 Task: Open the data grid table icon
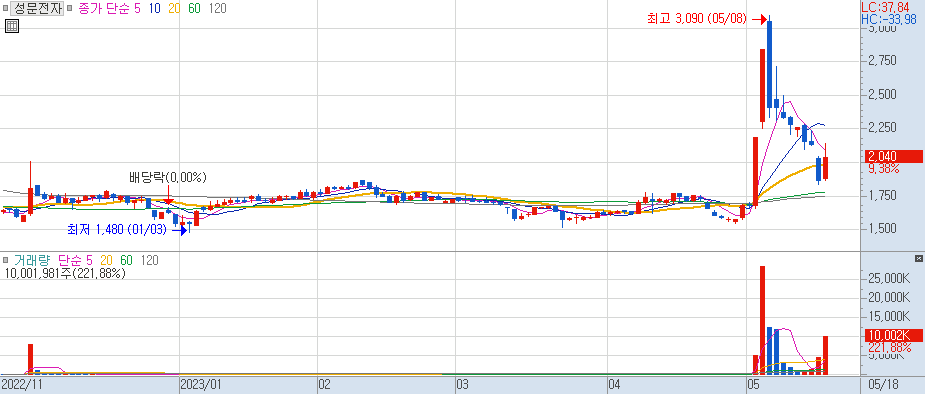coord(12,25)
